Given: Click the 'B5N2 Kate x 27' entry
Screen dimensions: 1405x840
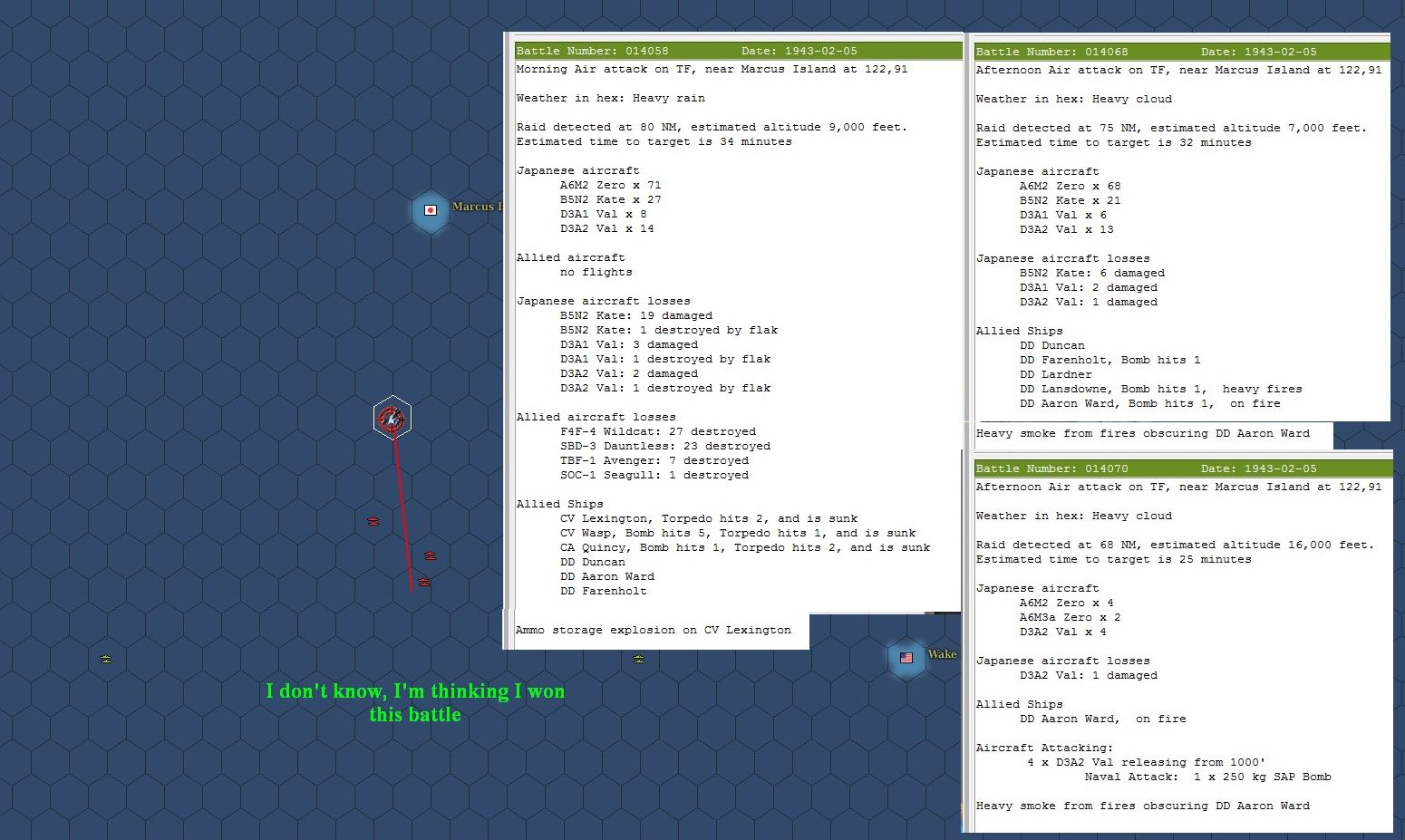Looking at the screenshot, I should tap(610, 199).
